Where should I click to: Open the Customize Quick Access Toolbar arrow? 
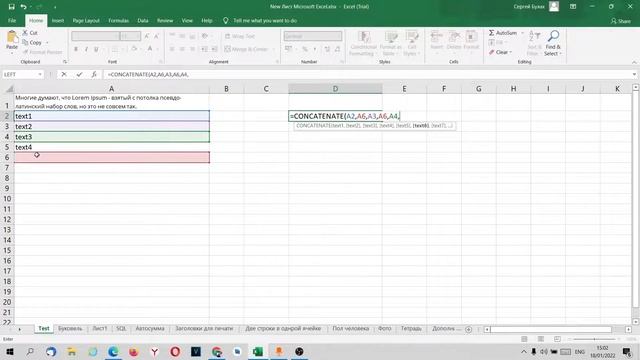click(55, 7)
